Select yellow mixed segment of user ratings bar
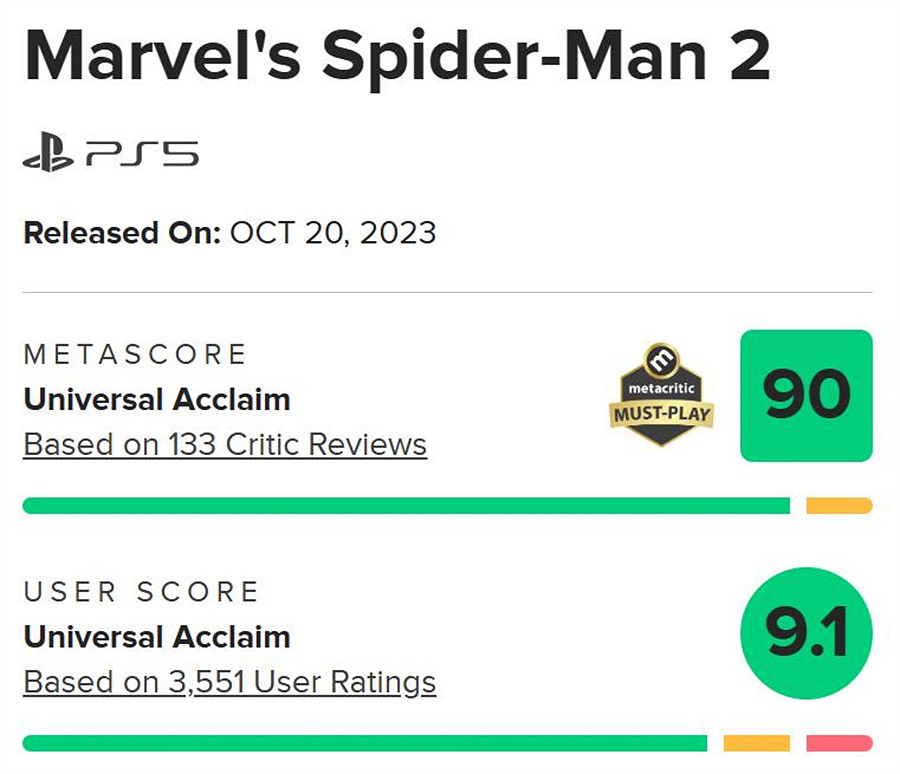900x774 pixels. (x=756, y=743)
